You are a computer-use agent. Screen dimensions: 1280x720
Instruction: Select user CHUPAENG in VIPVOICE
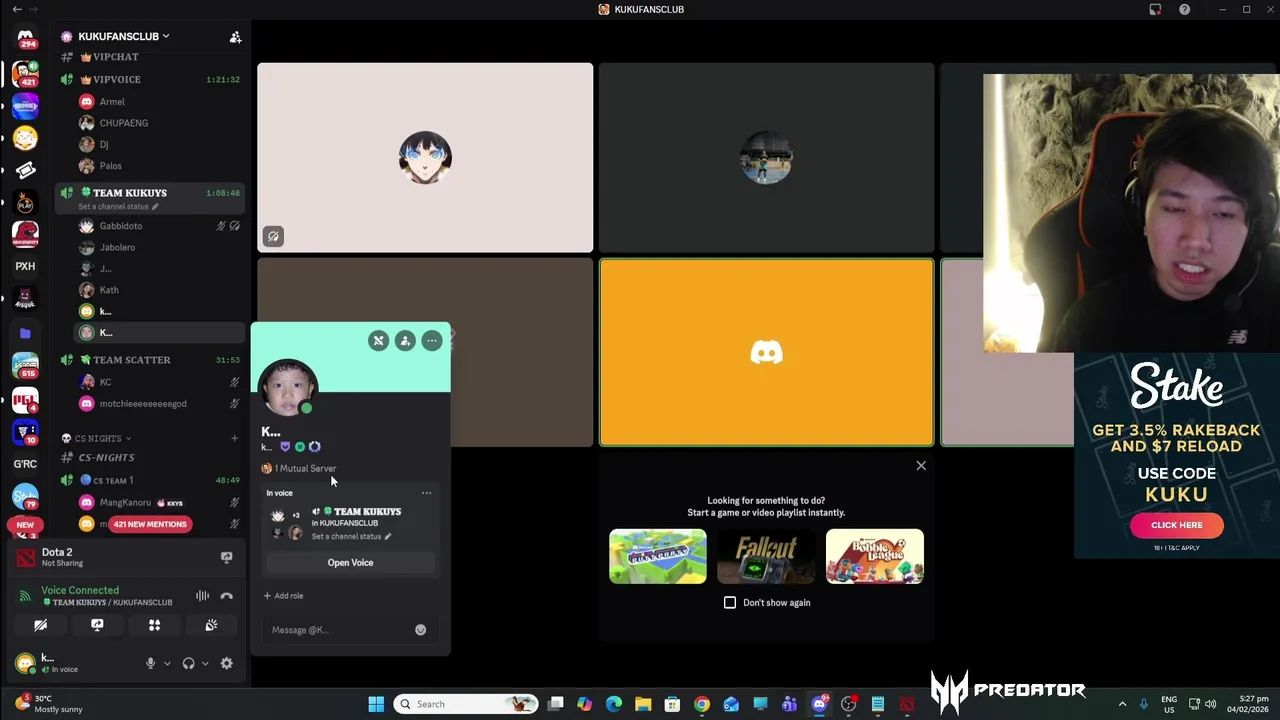pyautogui.click(x=123, y=123)
